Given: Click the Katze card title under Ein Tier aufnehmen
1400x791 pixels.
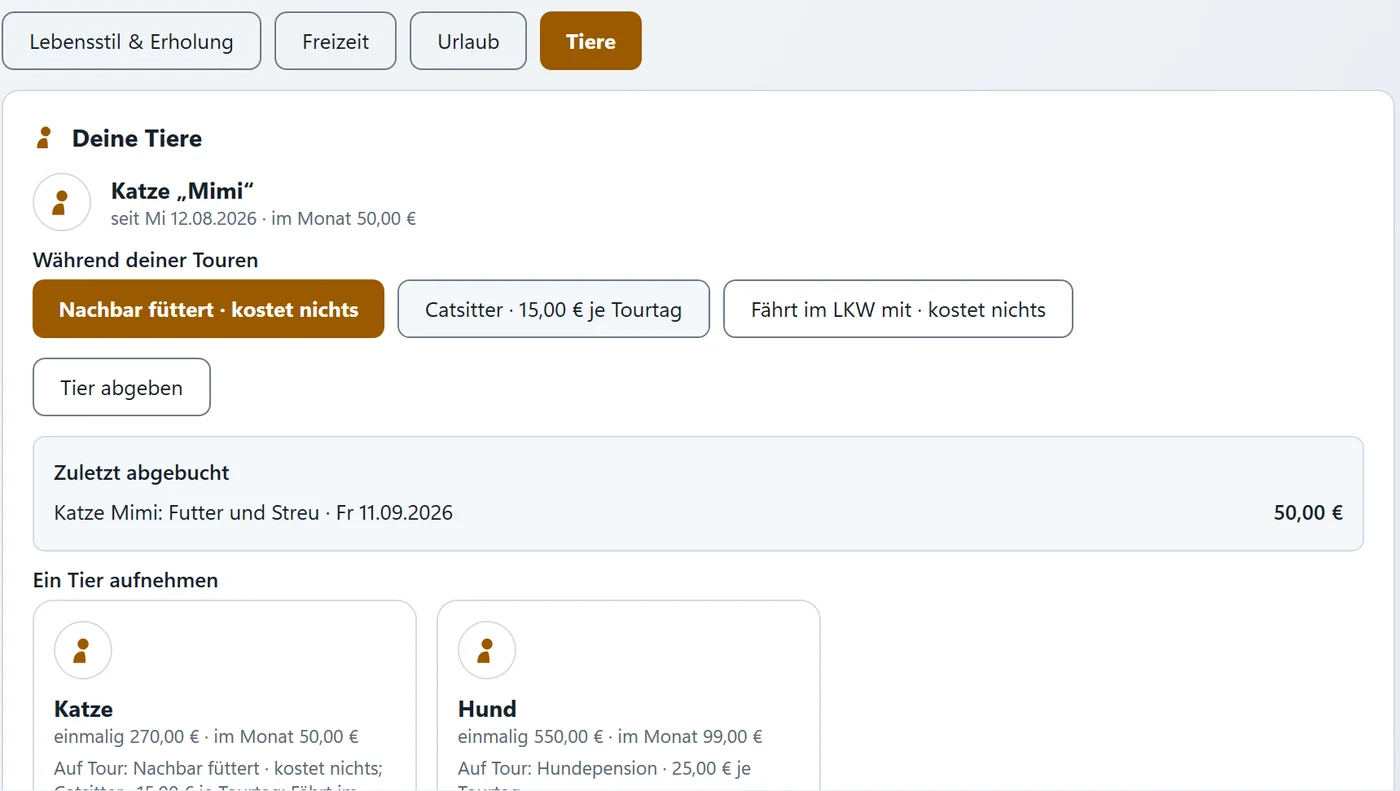Looking at the screenshot, I should (83, 709).
